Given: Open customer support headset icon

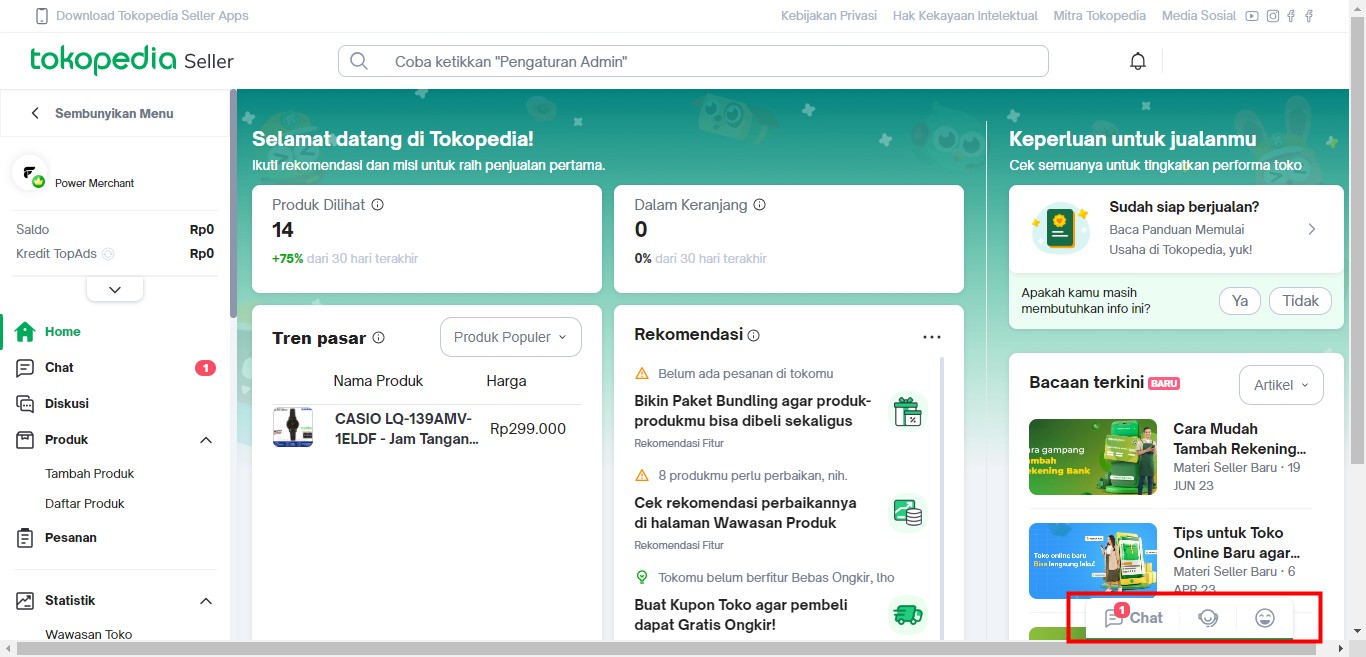Looking at the screenshot, I should (x=1208, y=618).
